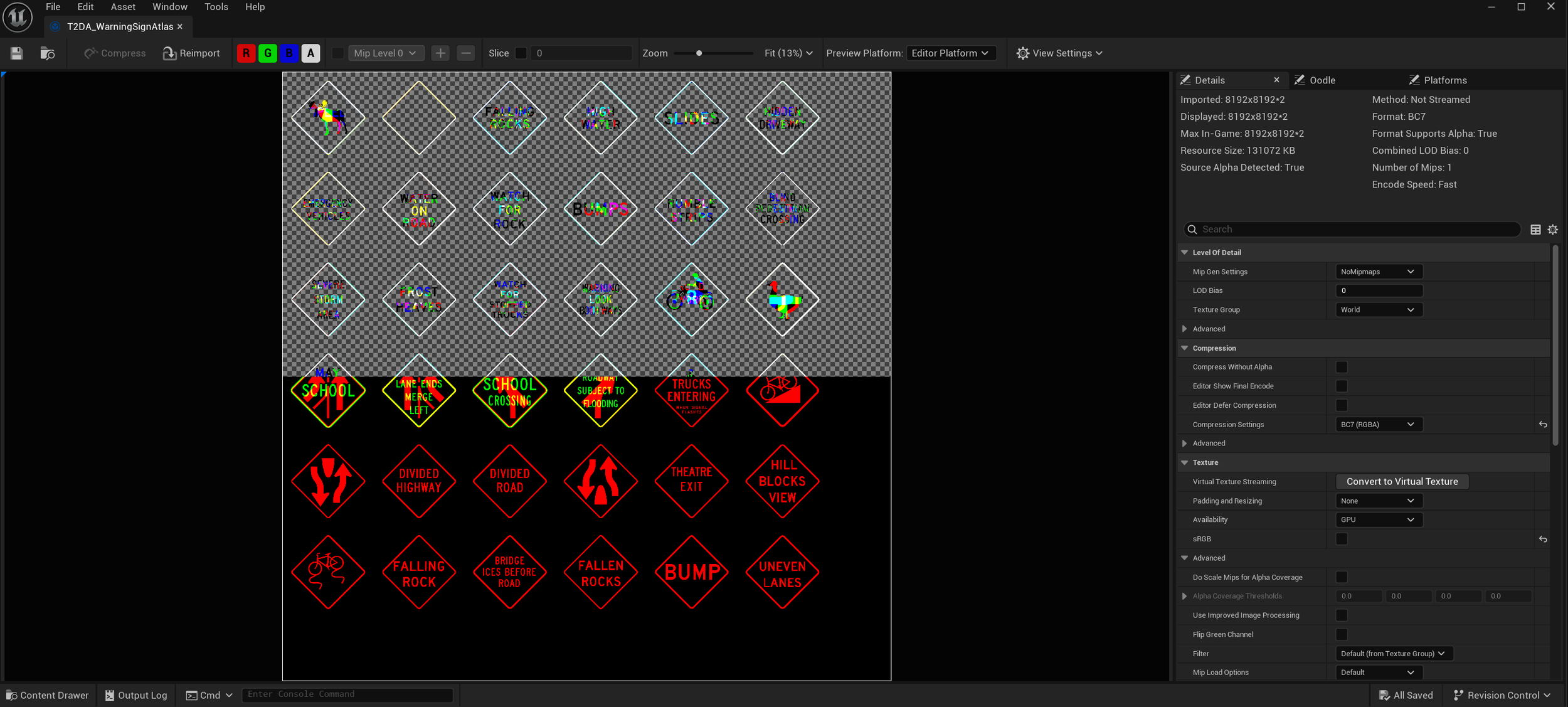Open the View Settings gear menu

[x=1059, y=53]
